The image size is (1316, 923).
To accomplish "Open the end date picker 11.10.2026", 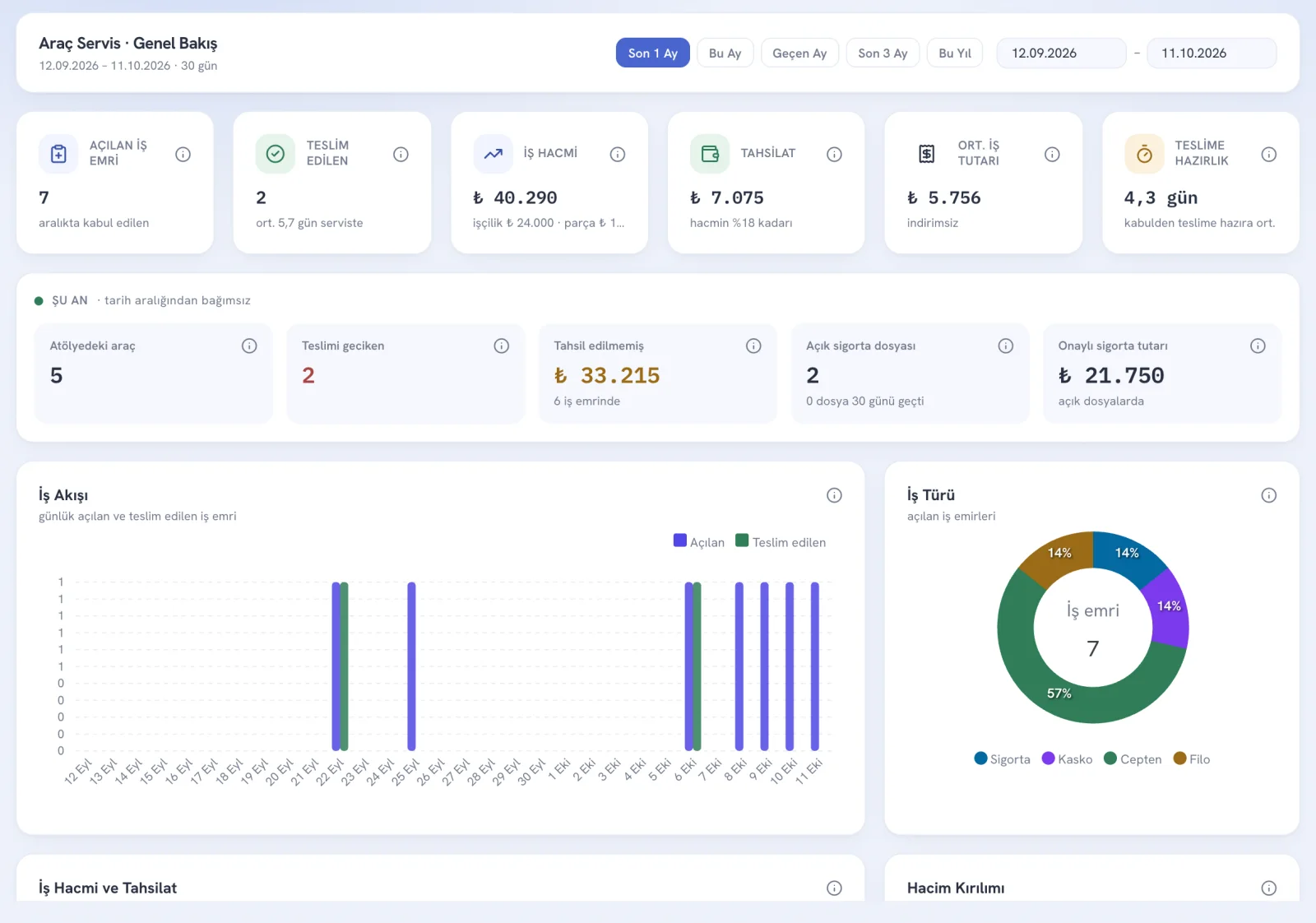I will (1212, 53).
